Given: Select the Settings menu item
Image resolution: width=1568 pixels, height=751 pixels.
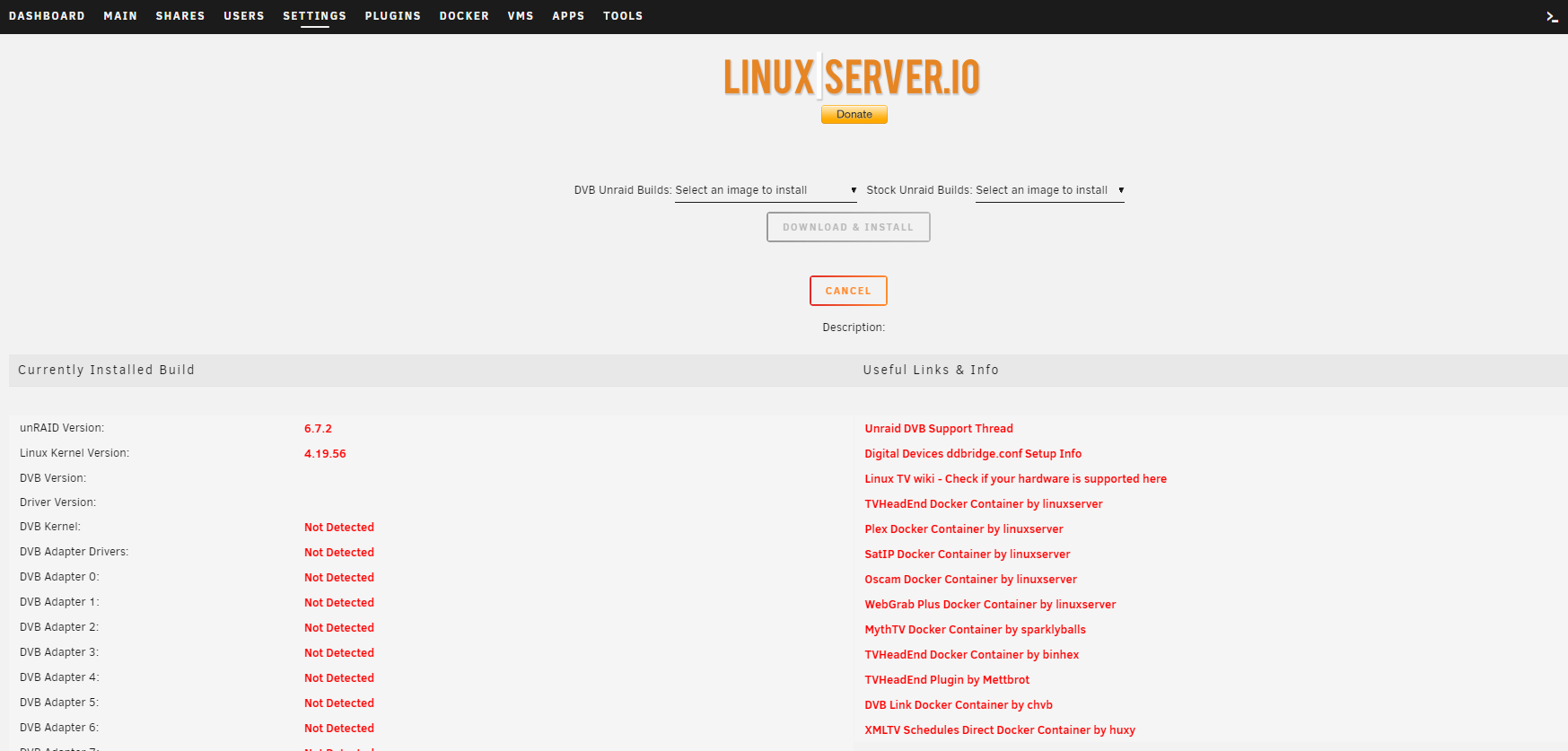Looking at the screenshot, I should [x=314, y=16].
